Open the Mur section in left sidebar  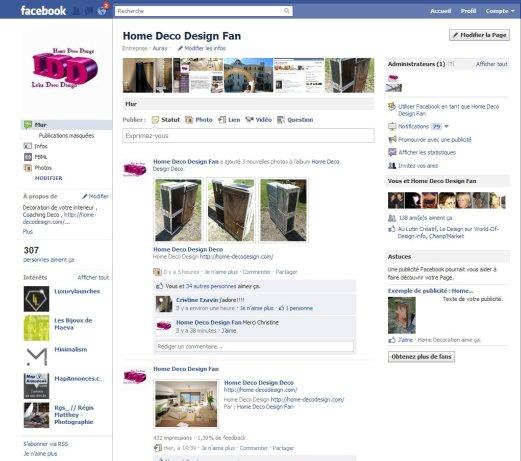(x=66, y=125)
